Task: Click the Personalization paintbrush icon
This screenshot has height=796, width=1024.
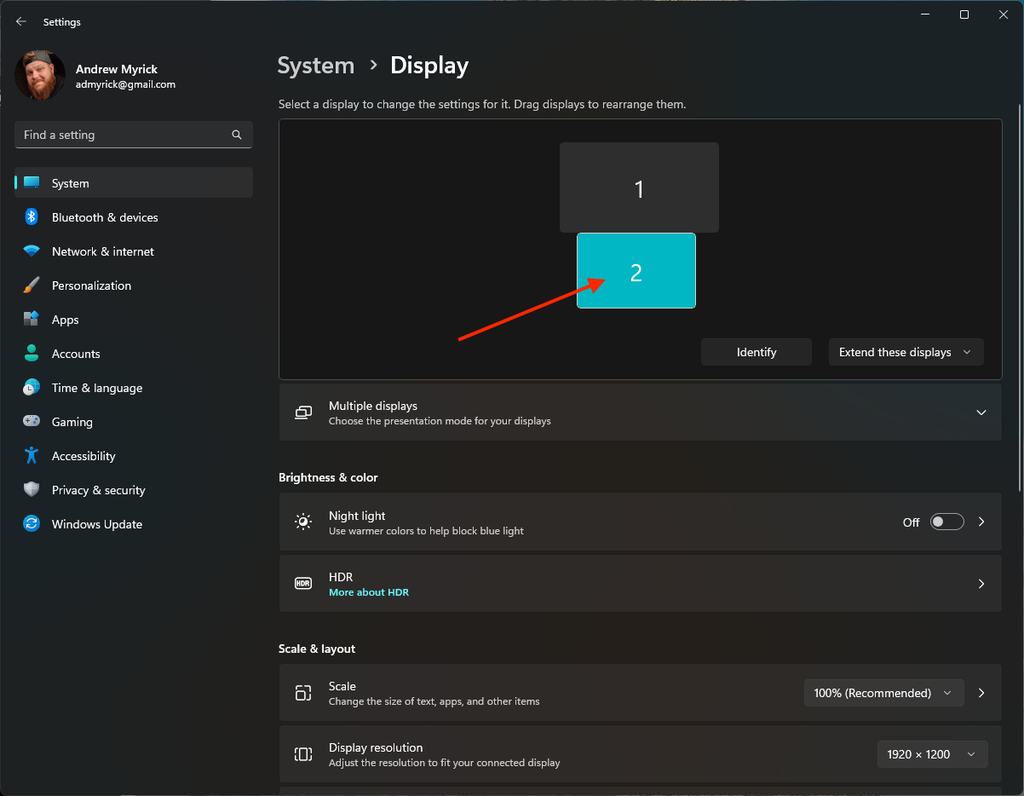Action: click(x=31, y=285)
